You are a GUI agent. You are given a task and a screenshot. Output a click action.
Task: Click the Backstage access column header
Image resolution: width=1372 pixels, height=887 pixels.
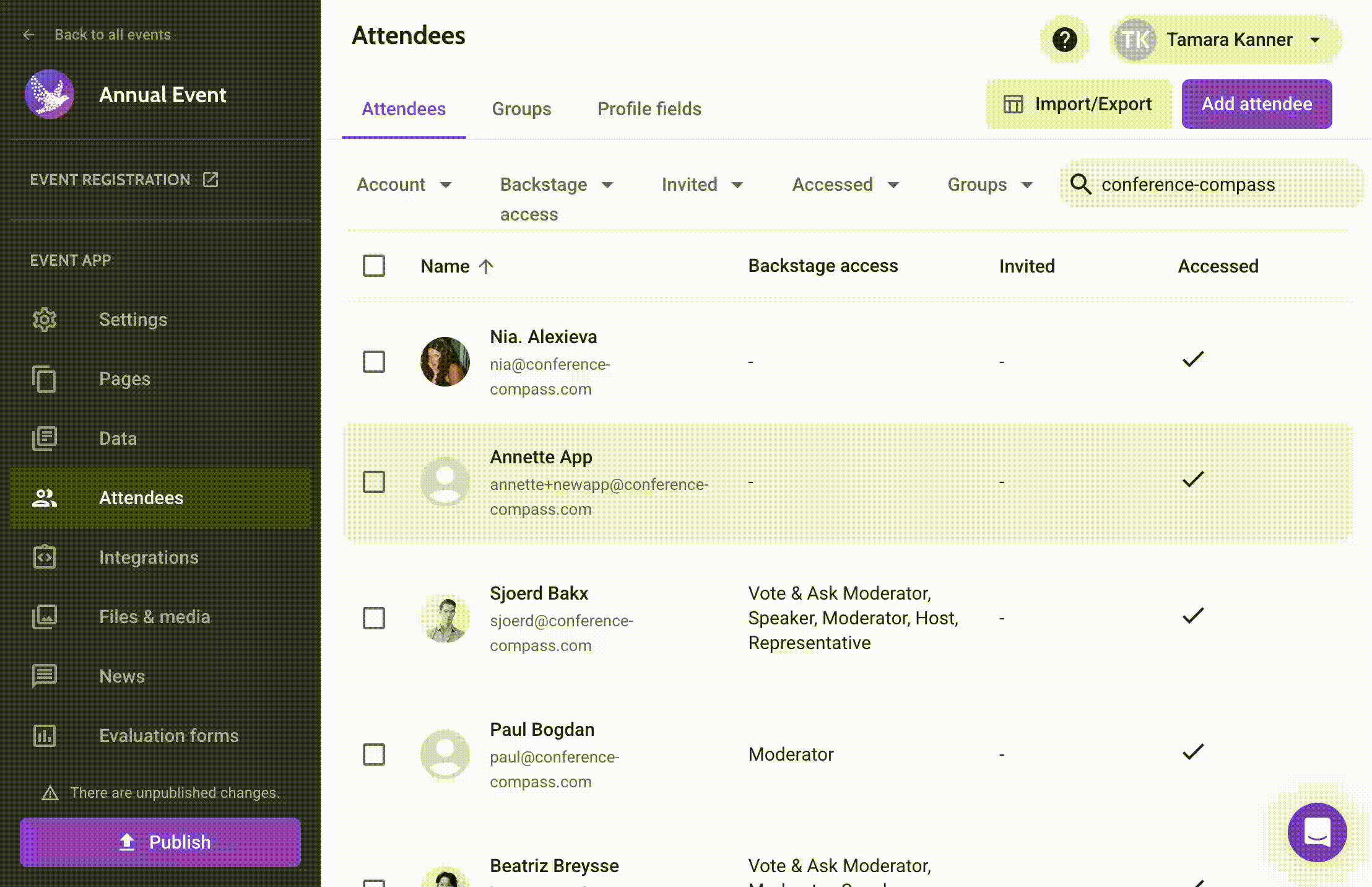823,266
